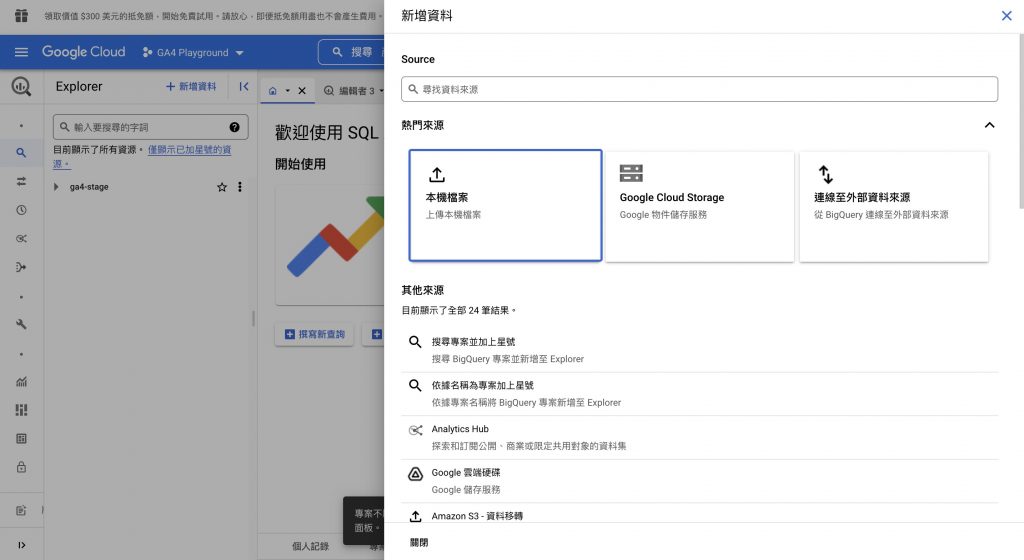Click the Google Cloud logo

click(x=84, y=52)
